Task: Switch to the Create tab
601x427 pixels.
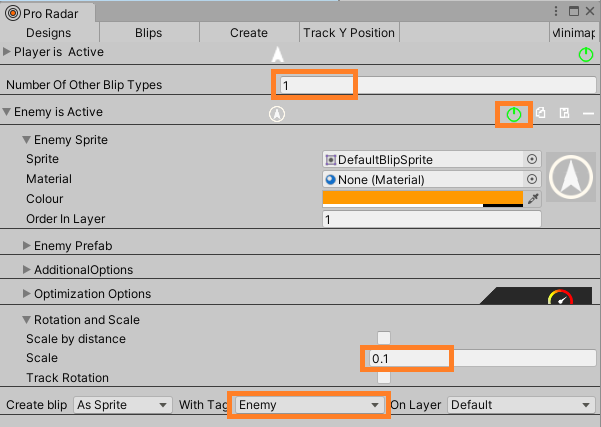Action: coord(249,33)
